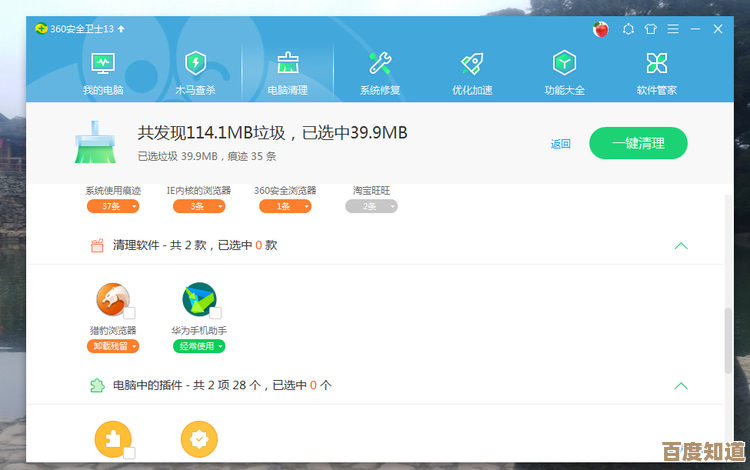Open the main menu hamburger icon
The height and width of the screenshot is (470, 750).
(674, 29)
